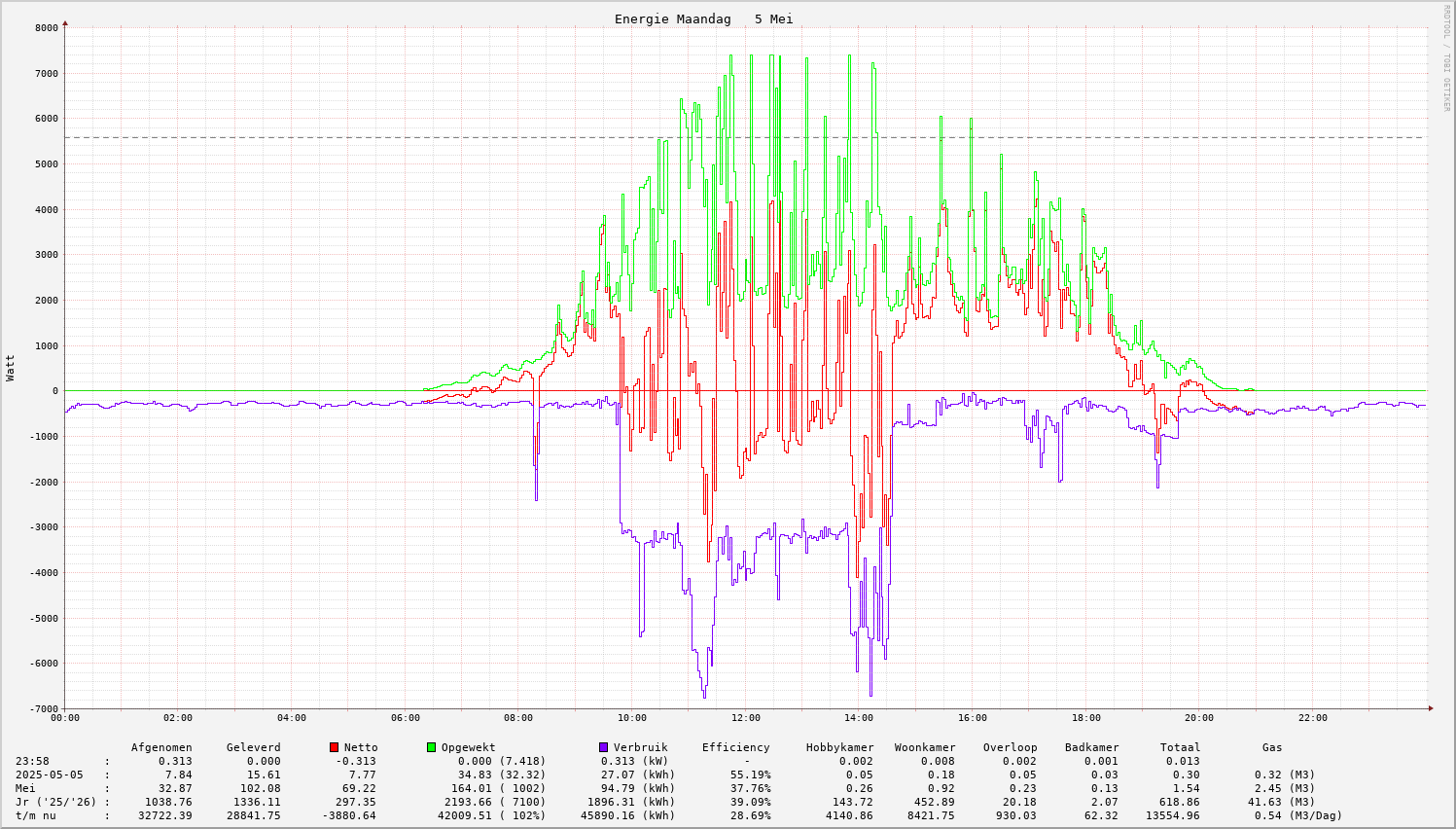Click the t/m nu row label
This screenshot has width=1456, height=829.
pyautogui.click(x=36, y=815)
